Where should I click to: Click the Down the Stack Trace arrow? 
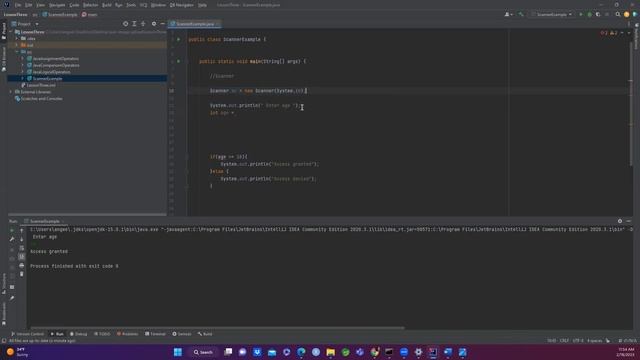[22, 239]
